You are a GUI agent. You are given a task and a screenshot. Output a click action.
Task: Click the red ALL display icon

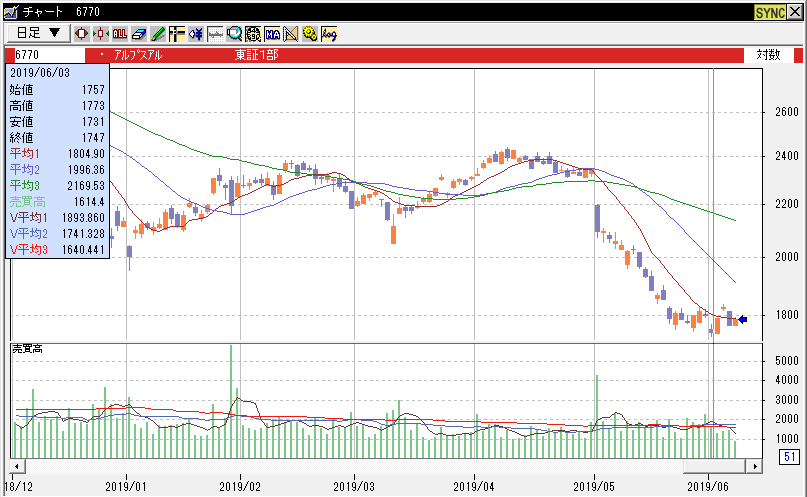(x=119, y=33)
